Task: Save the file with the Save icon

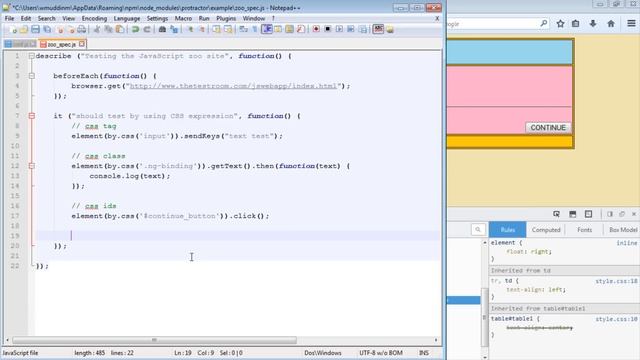Action: click(x=36, y=29)
